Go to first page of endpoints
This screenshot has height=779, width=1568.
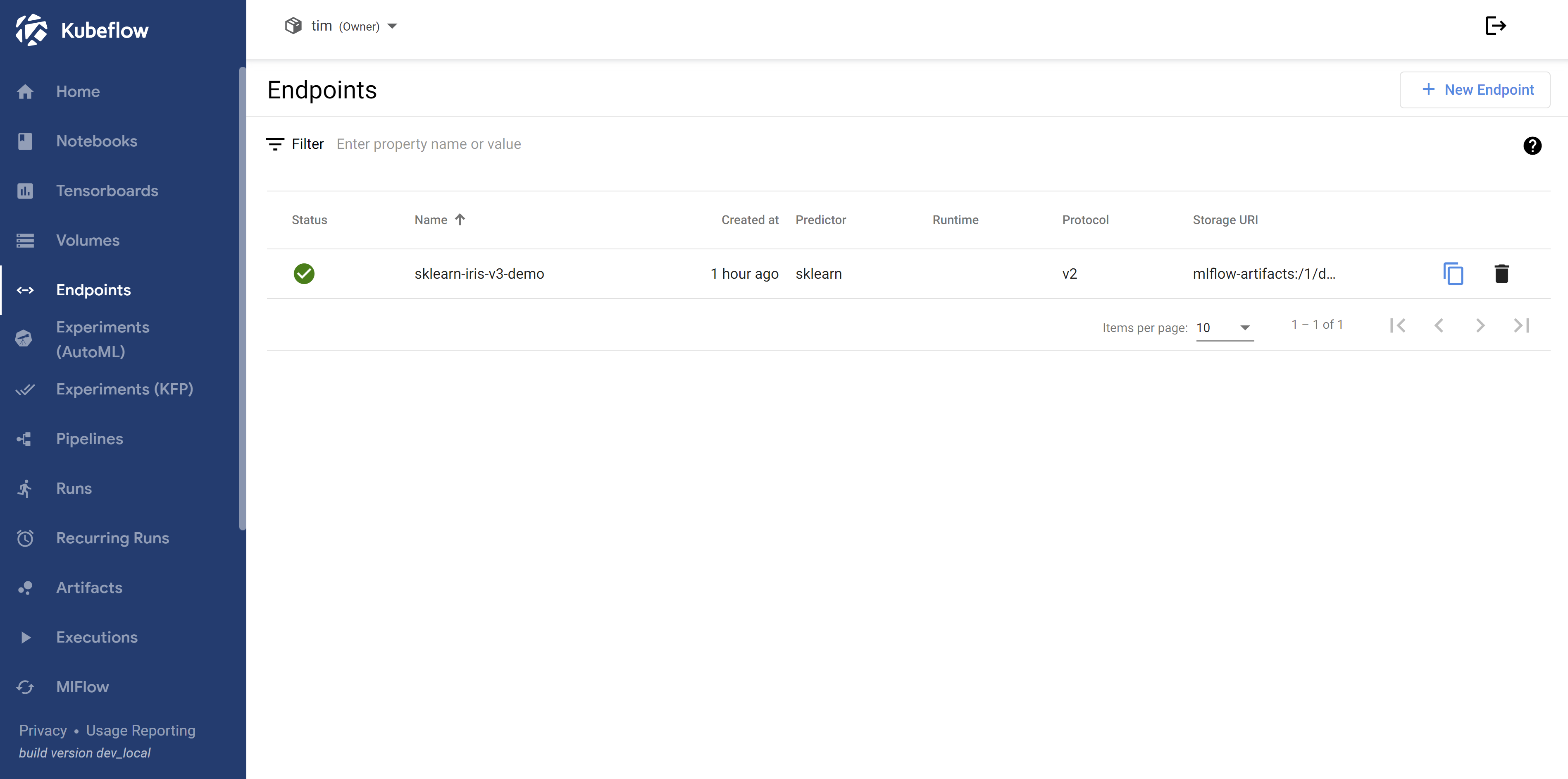[1398, 325]
